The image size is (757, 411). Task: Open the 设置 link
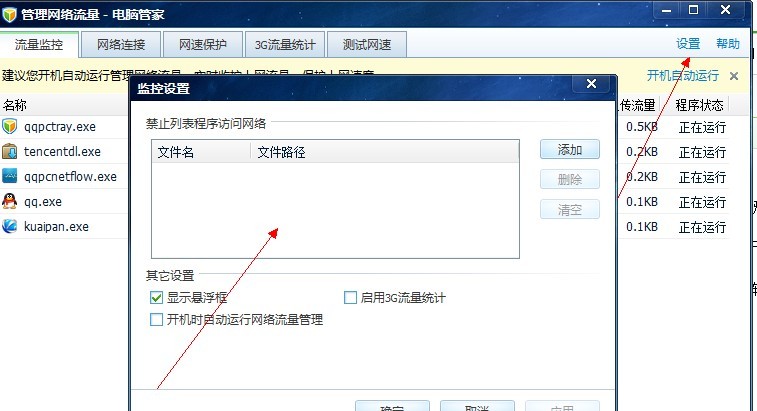click(x=688, y=44)
